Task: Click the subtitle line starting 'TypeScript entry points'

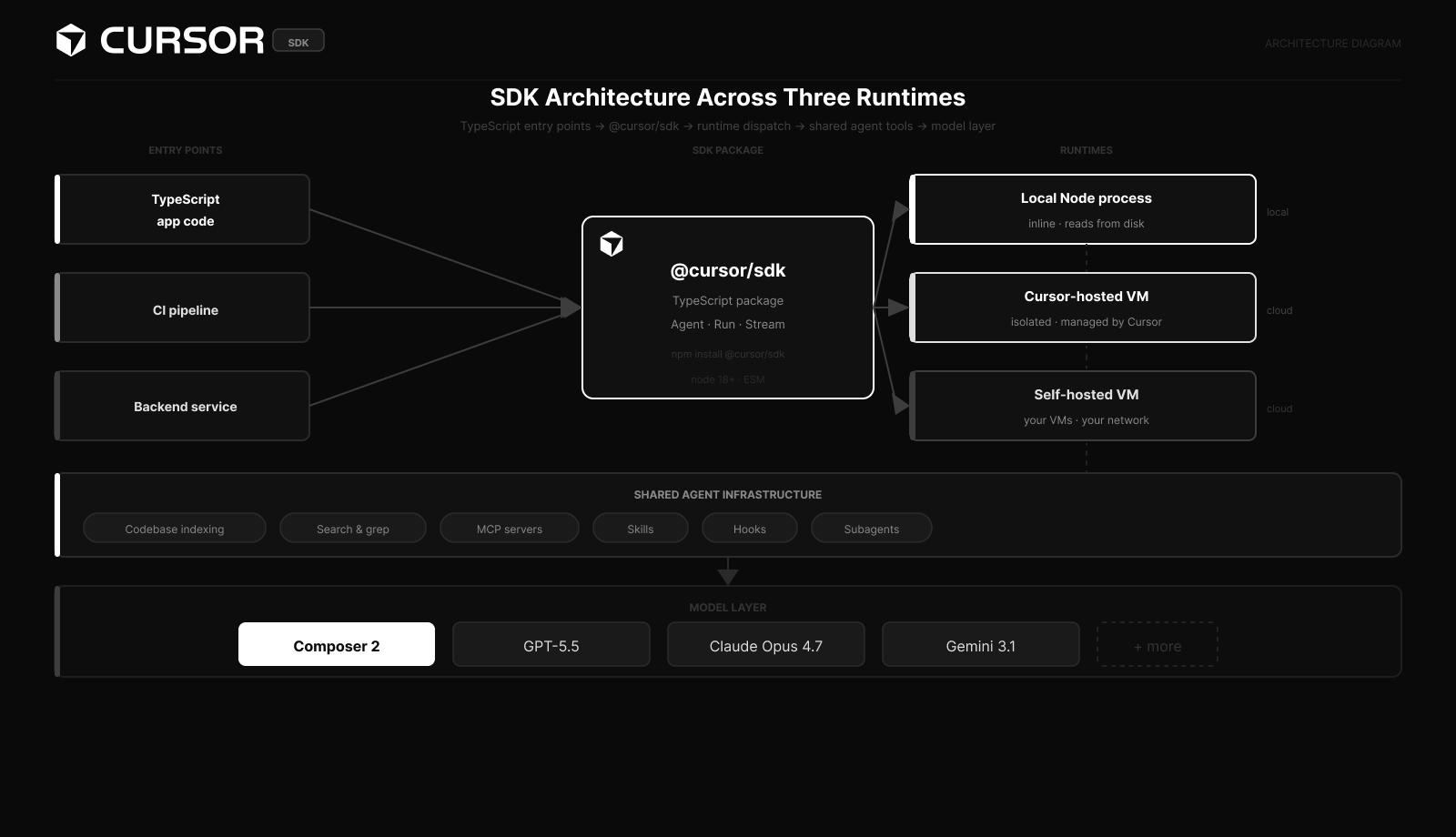Action: click(x=728, y=126)
